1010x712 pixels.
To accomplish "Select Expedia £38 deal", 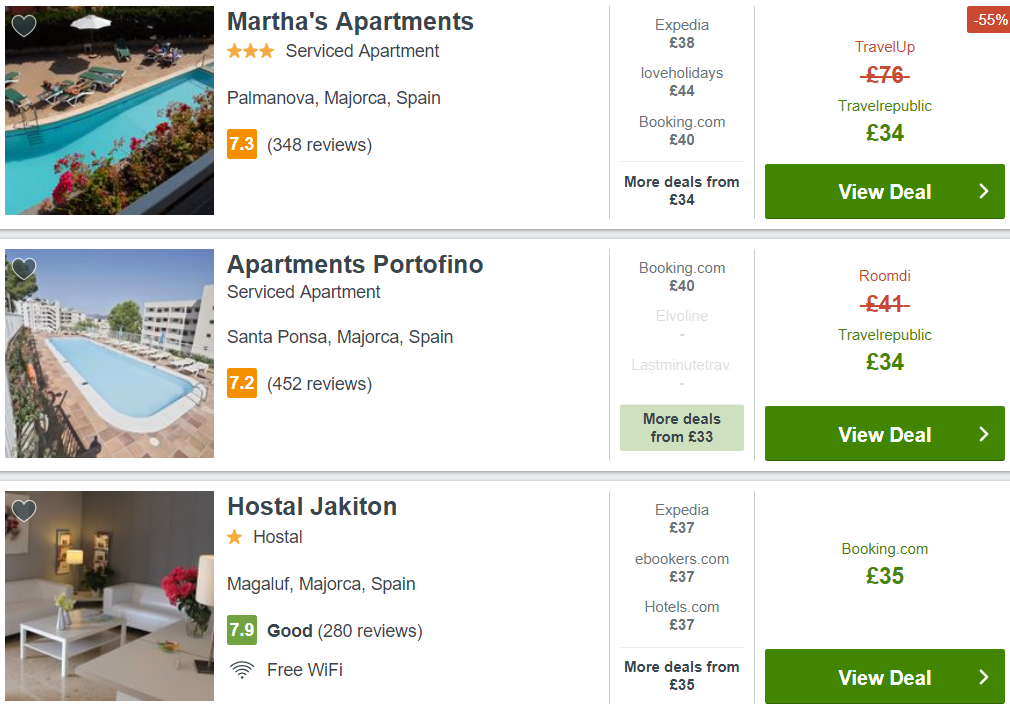I will pos(681,34).
